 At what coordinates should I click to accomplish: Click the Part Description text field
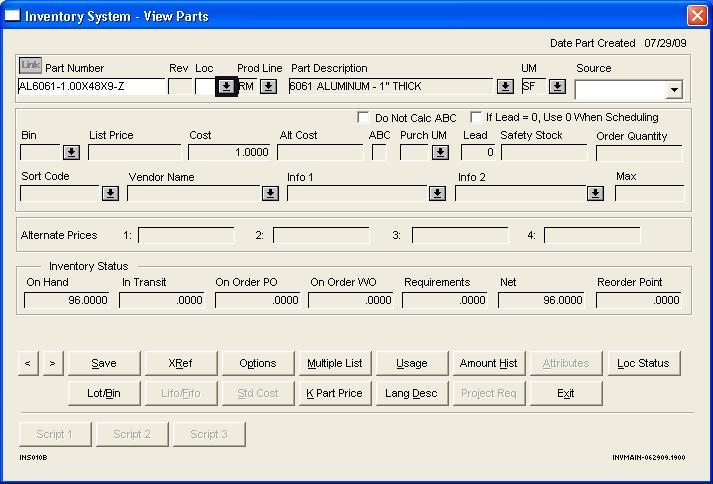click(x=391, y=86)
